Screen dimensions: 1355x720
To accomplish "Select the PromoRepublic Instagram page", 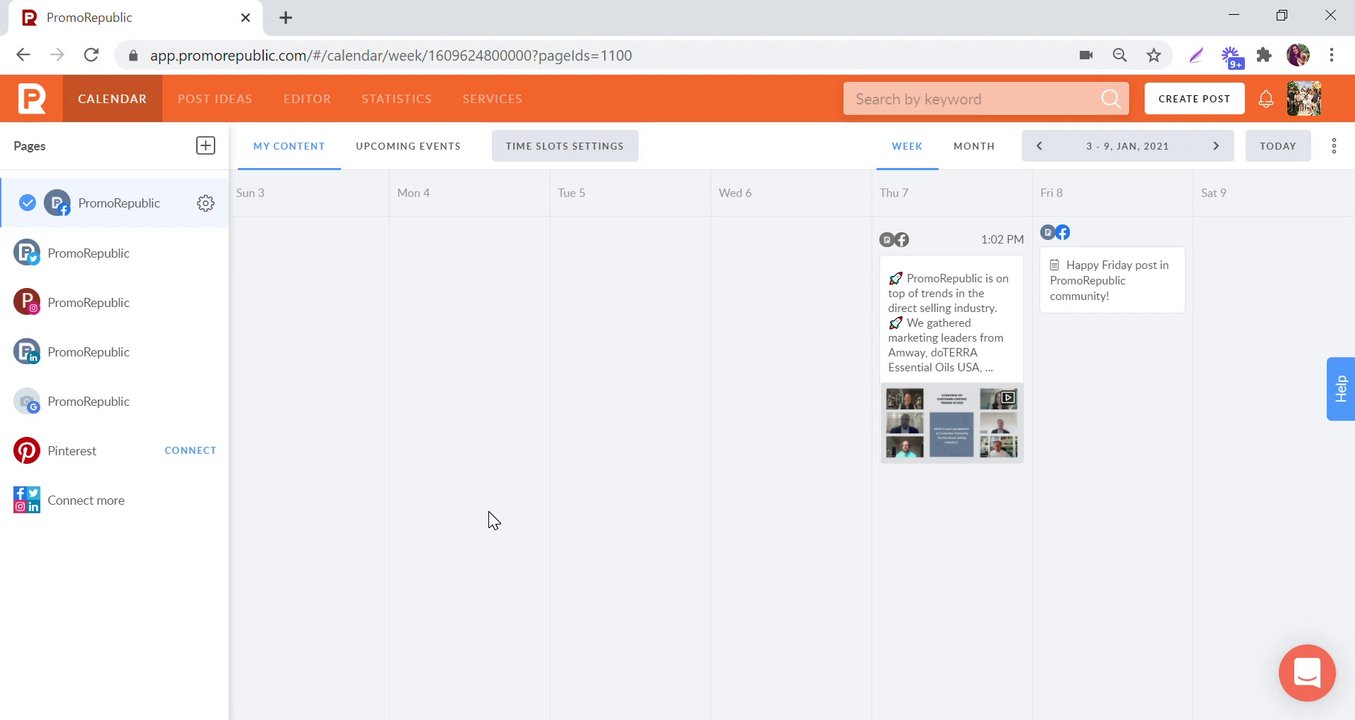I will tap(114, 302).
